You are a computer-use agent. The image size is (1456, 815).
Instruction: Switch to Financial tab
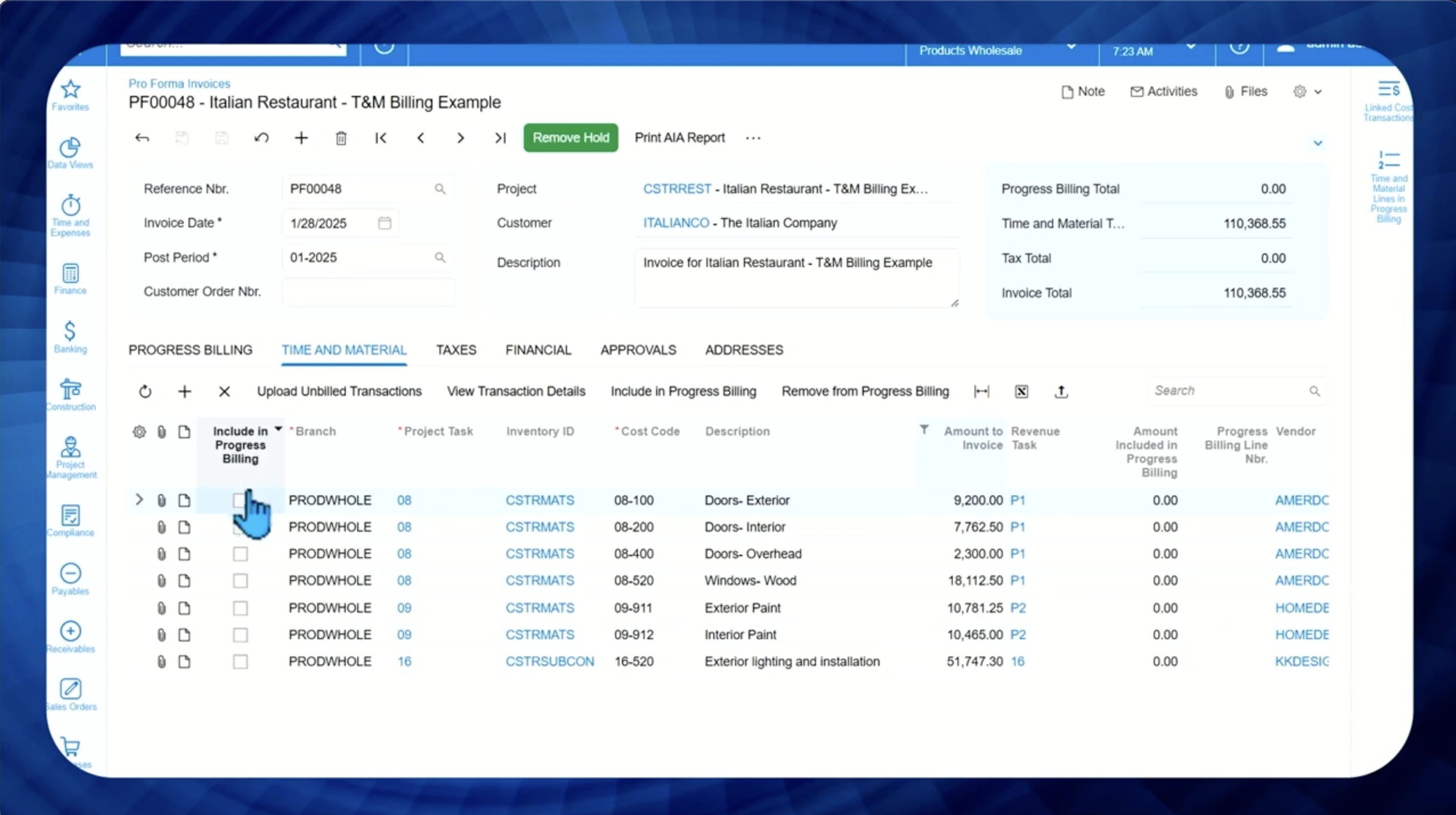pos(538,350)
